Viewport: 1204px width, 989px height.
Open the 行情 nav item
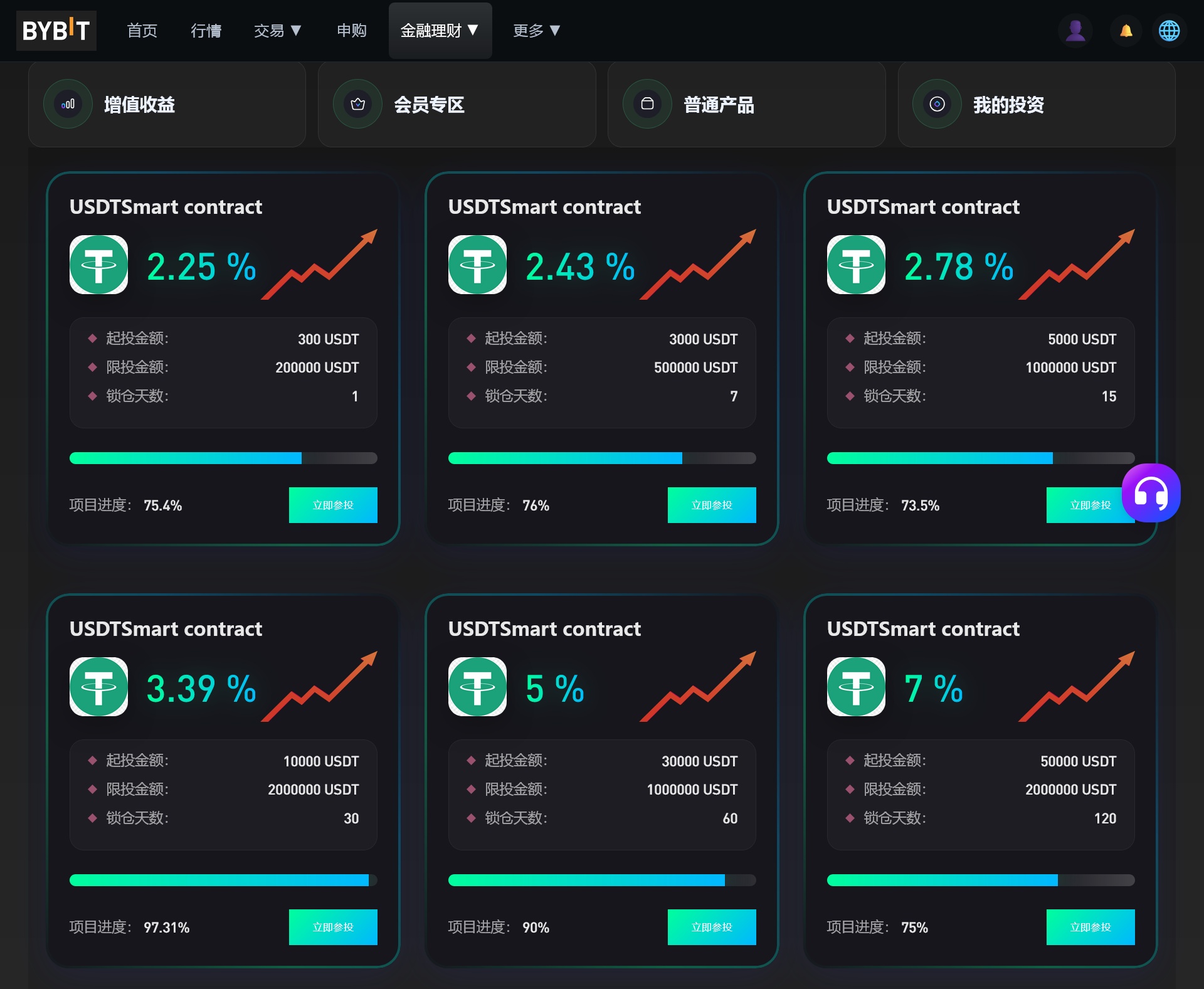coord(206,30)
